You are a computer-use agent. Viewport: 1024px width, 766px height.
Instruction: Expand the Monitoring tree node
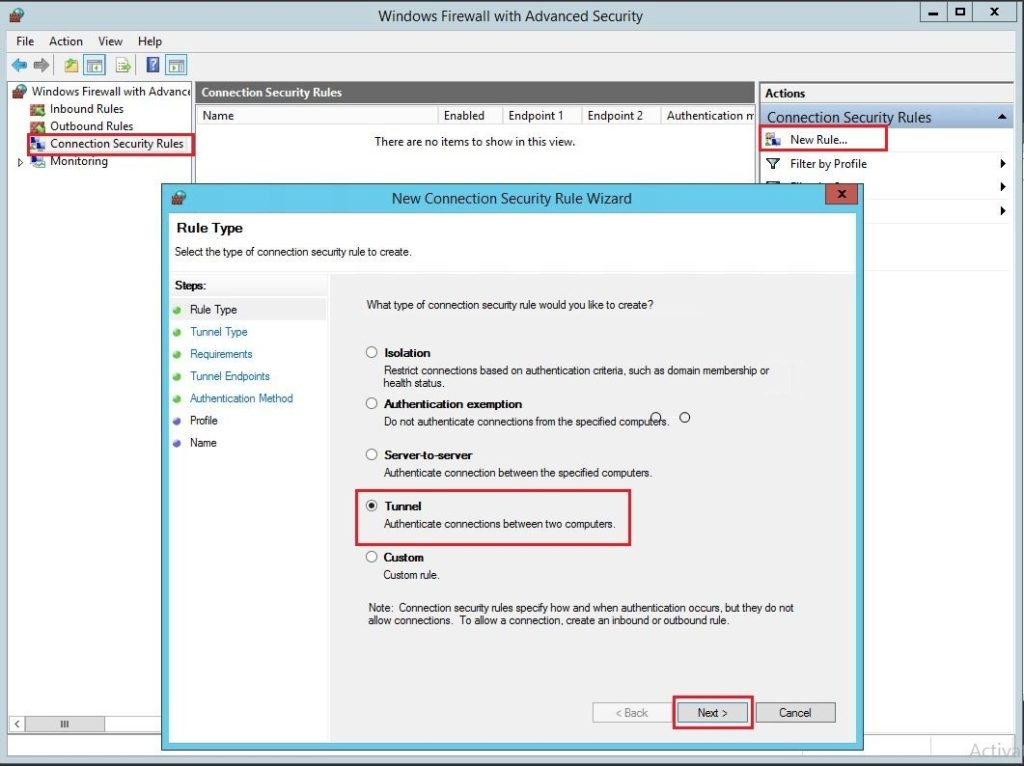pos(20,162)
